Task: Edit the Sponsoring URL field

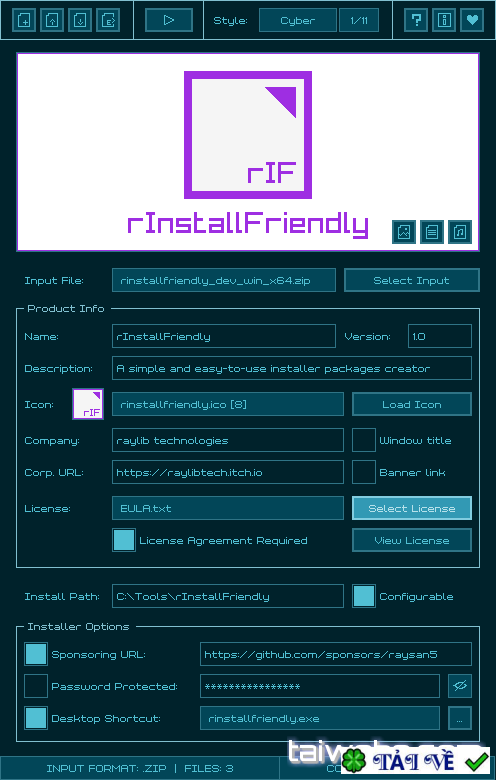Action: click(336, 654)
